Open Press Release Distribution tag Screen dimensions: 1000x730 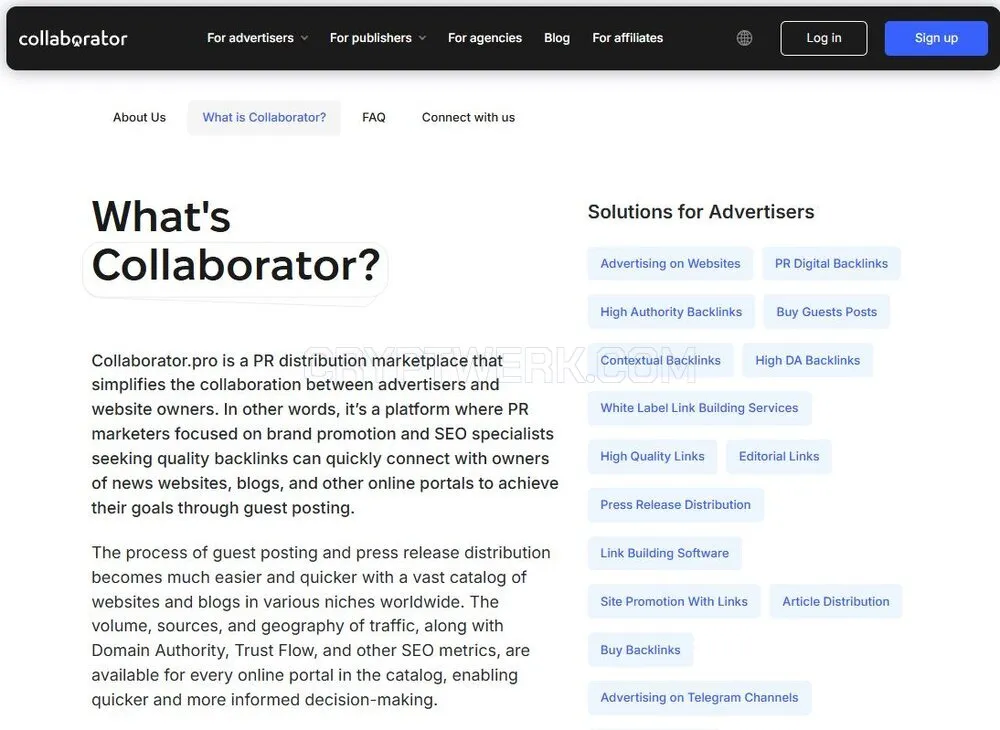tap(675, 505)
